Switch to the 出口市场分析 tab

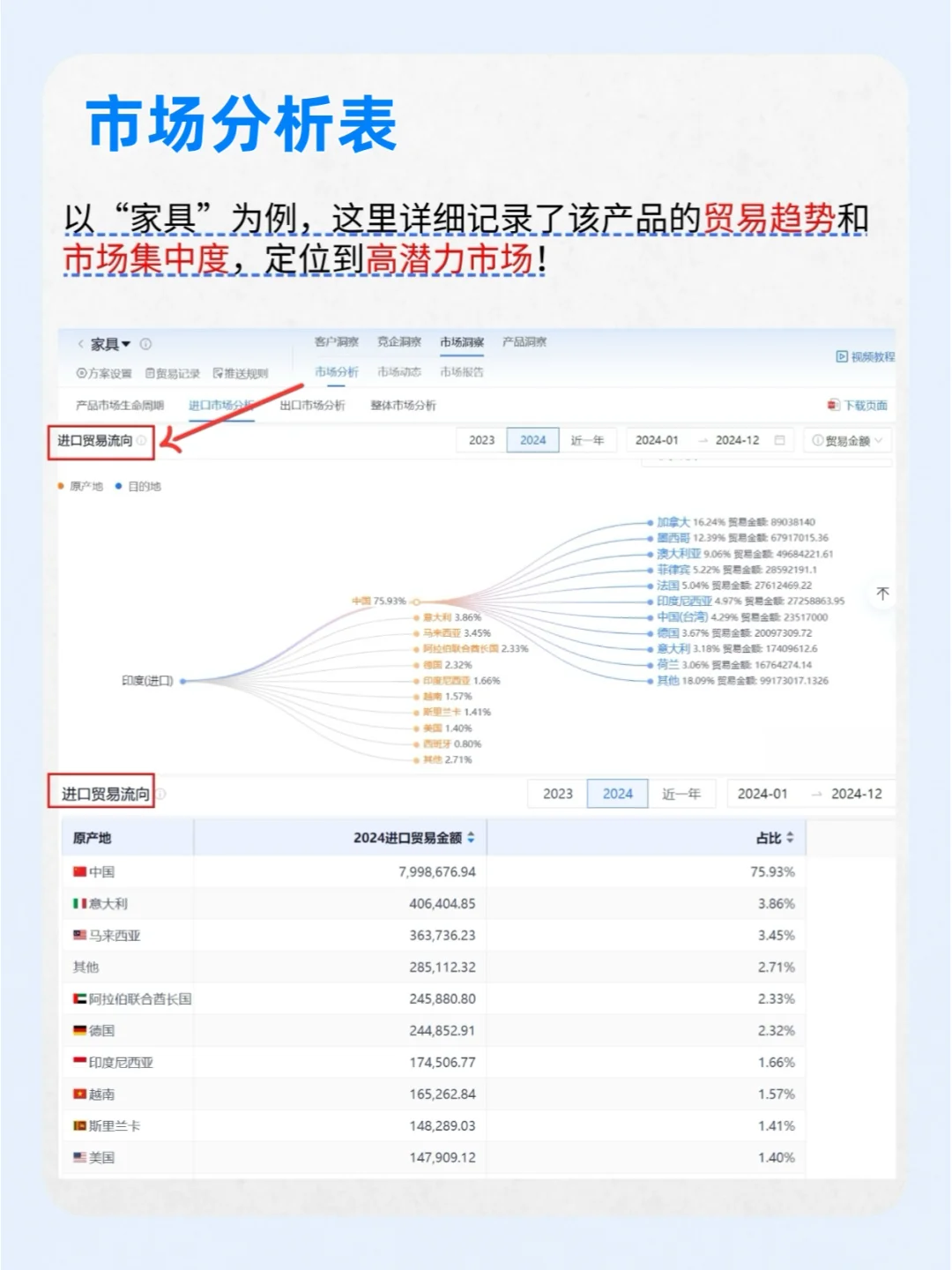point(313,406)
